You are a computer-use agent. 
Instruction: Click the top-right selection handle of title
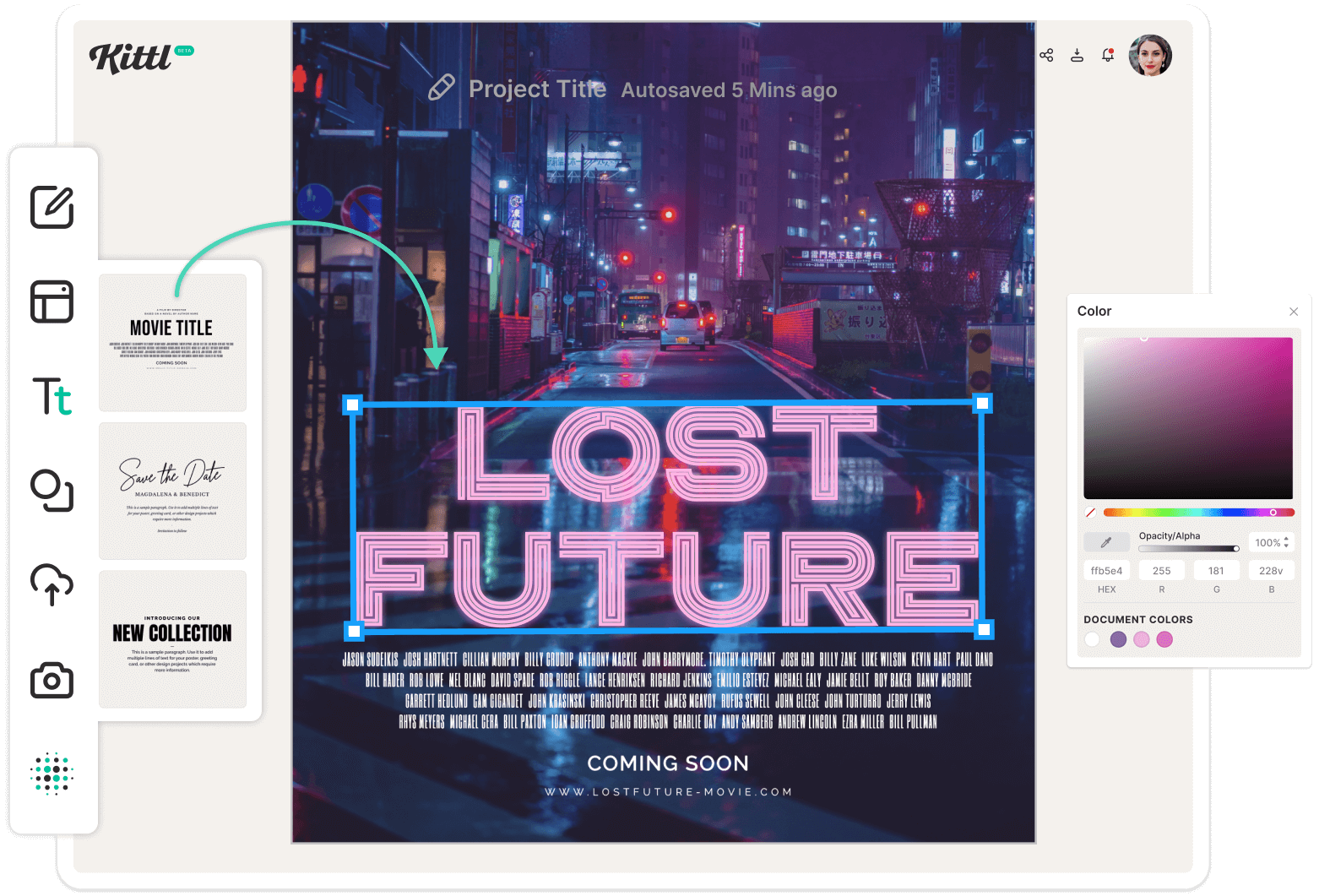click(x=982, y=404)
